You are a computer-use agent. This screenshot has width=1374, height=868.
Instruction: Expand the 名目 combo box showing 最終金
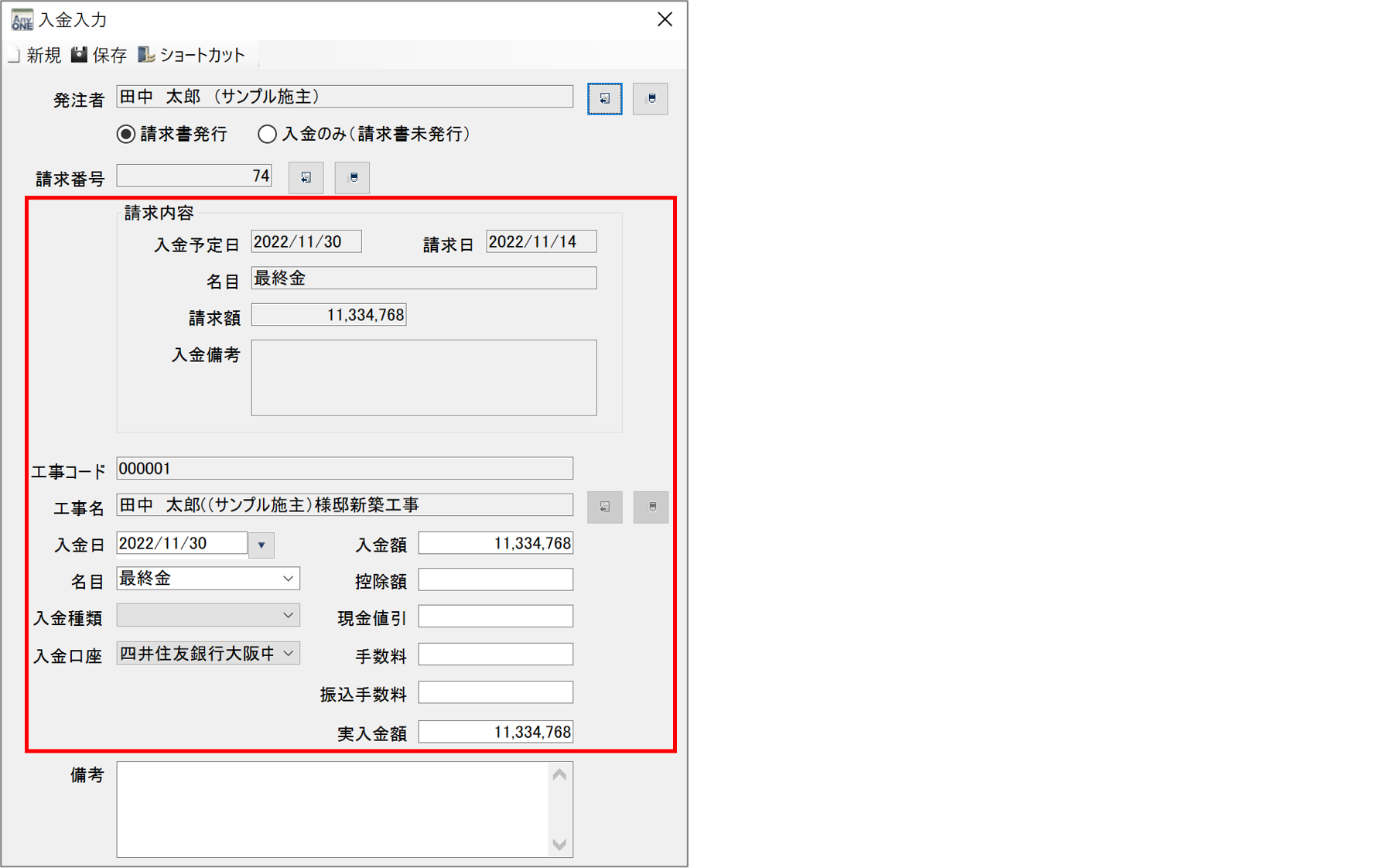[288, 579]
